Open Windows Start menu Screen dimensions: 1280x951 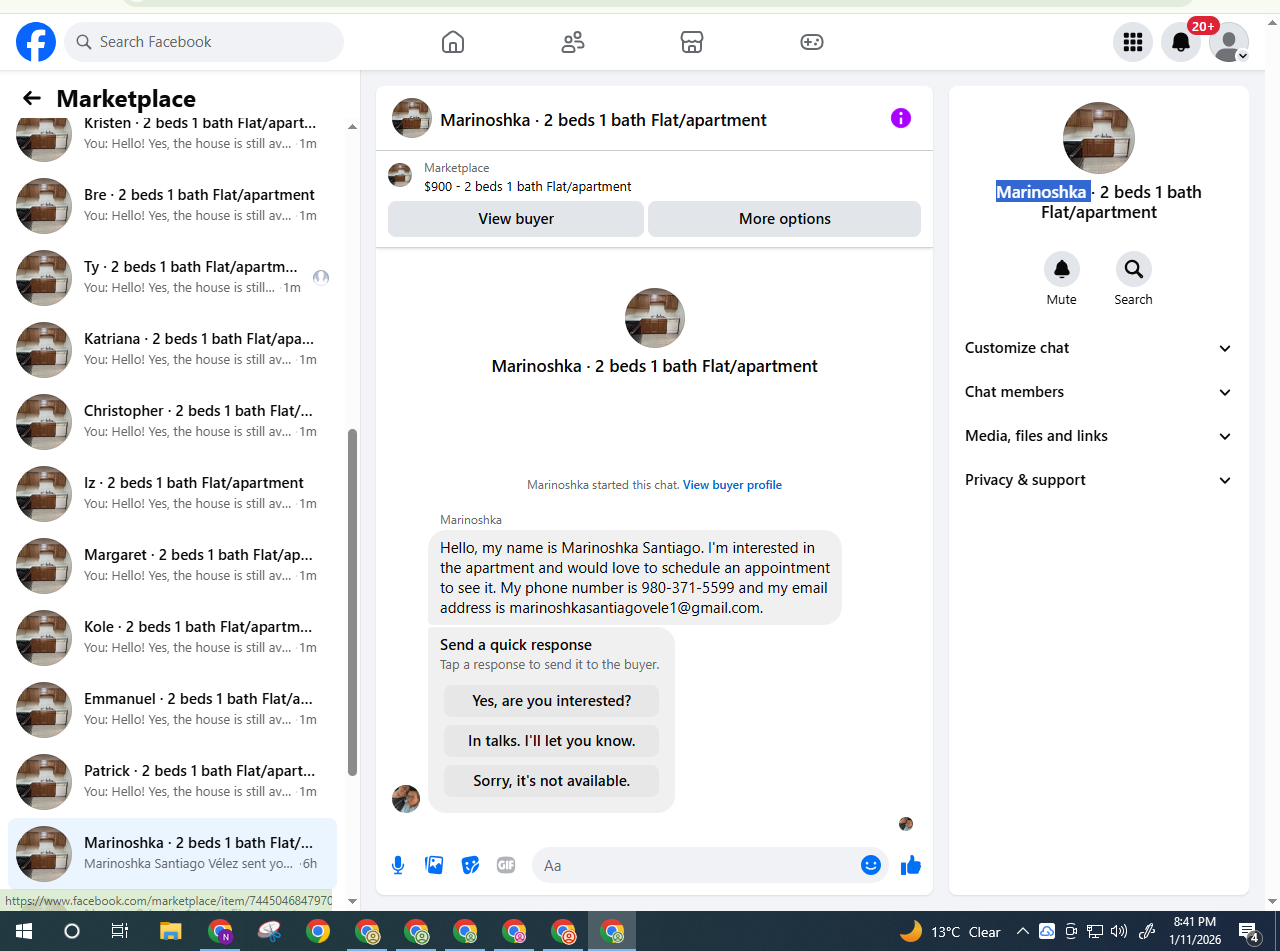[24, 931]
